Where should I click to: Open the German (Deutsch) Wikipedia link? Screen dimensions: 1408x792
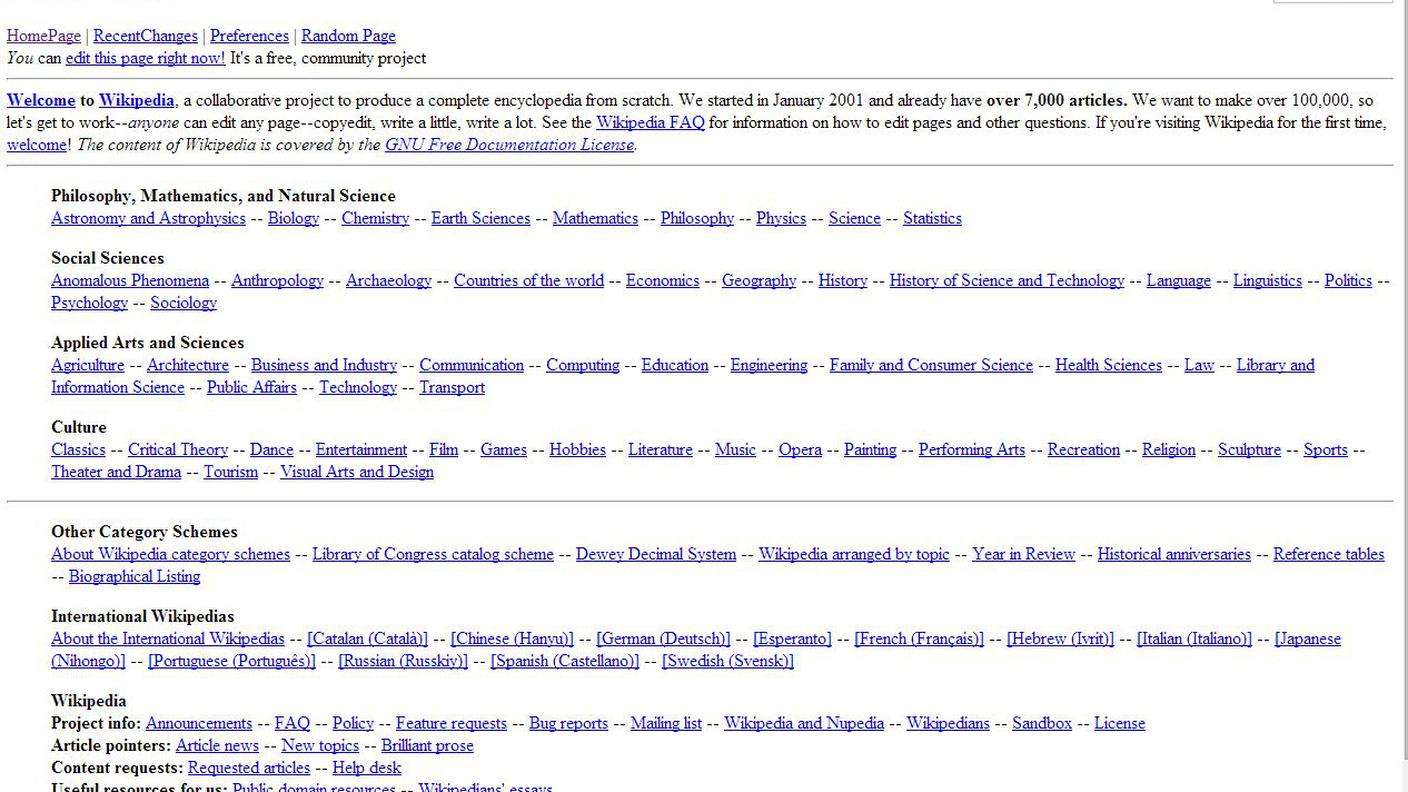tap(663, 639)
